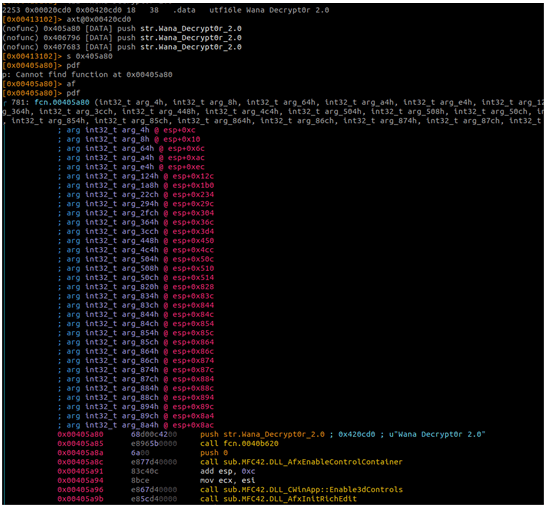This screenshot has width=548, height=508.
Task: Click the arg_88ch @ esp+0x894 line
Action: [136, 397]
